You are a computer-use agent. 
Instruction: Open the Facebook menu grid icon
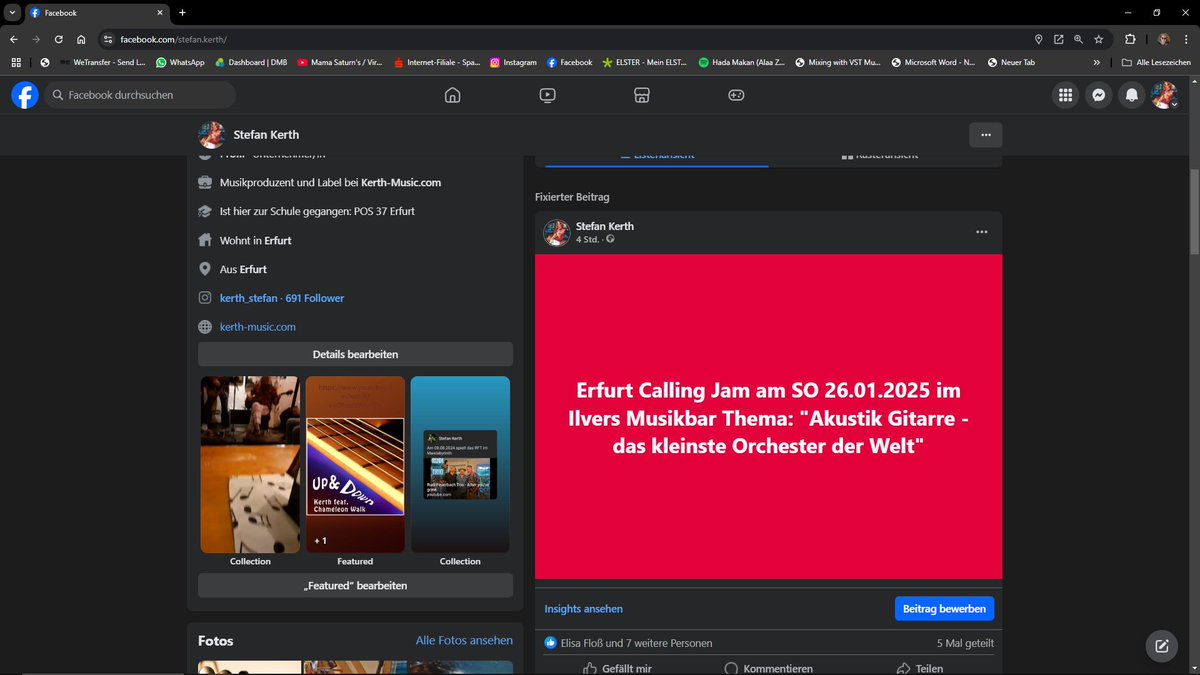[1065, 95]
